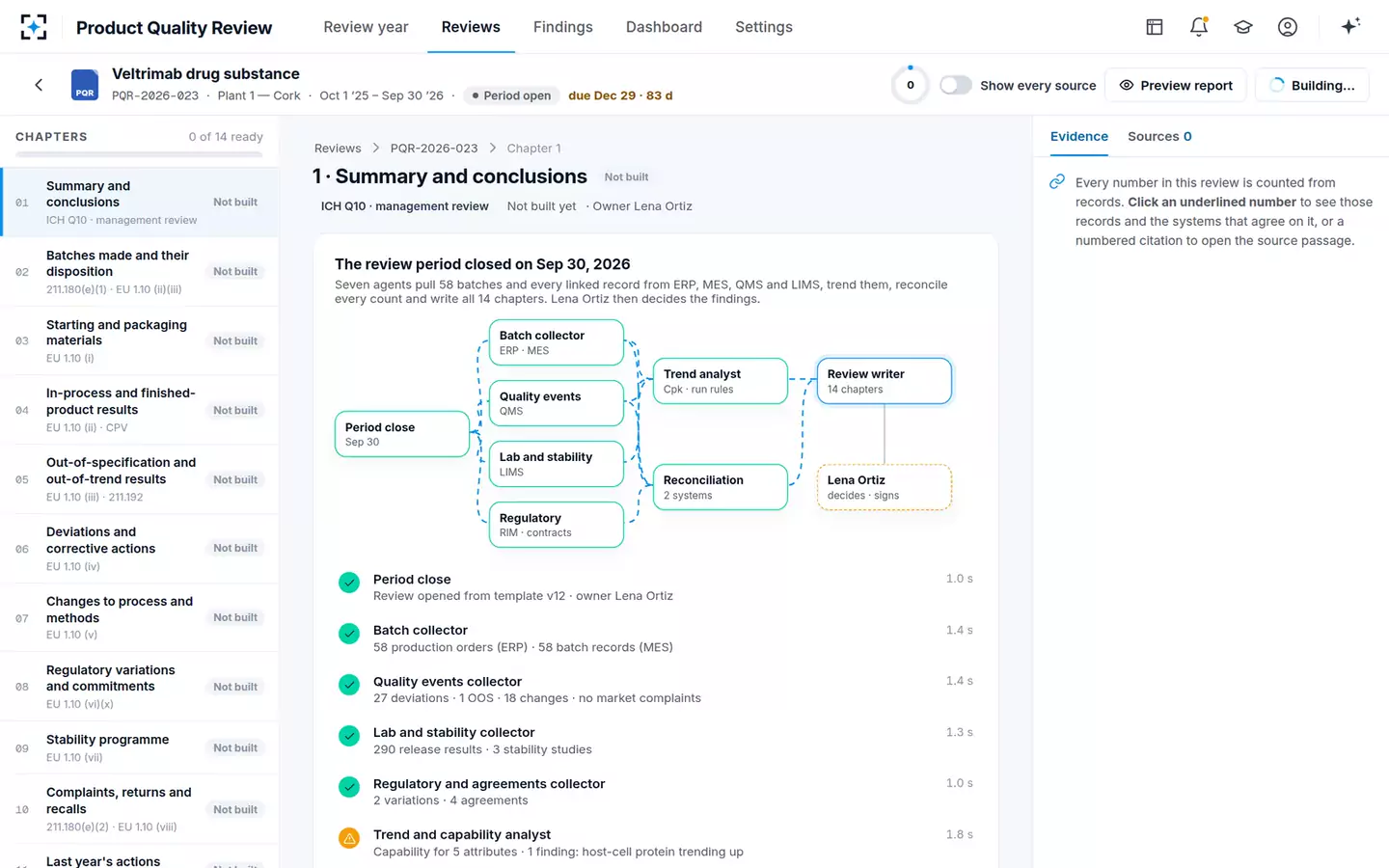Select the Reviews tab in the top navigation
Viewport: 1389px width, 868px height.
click(471, 27)
